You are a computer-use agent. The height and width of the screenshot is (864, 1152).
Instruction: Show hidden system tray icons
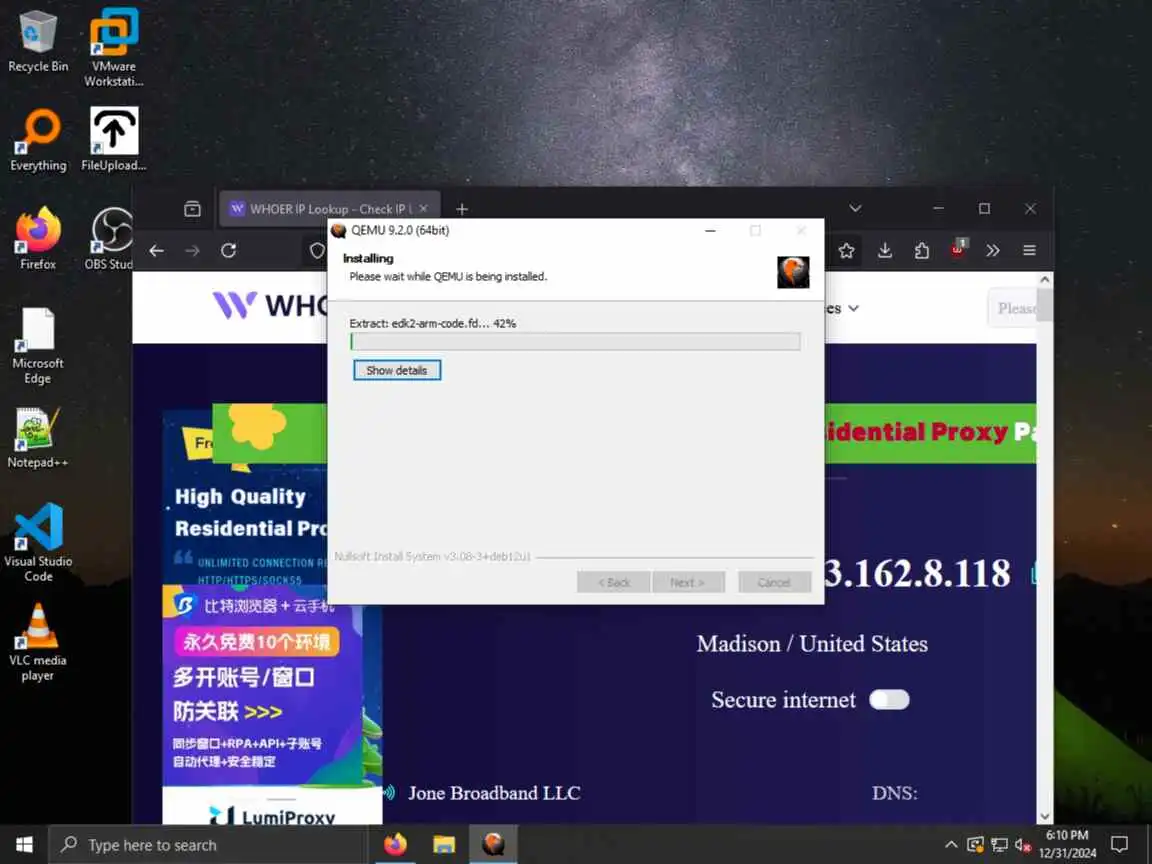pyautogui.click(x=951, y=845)
